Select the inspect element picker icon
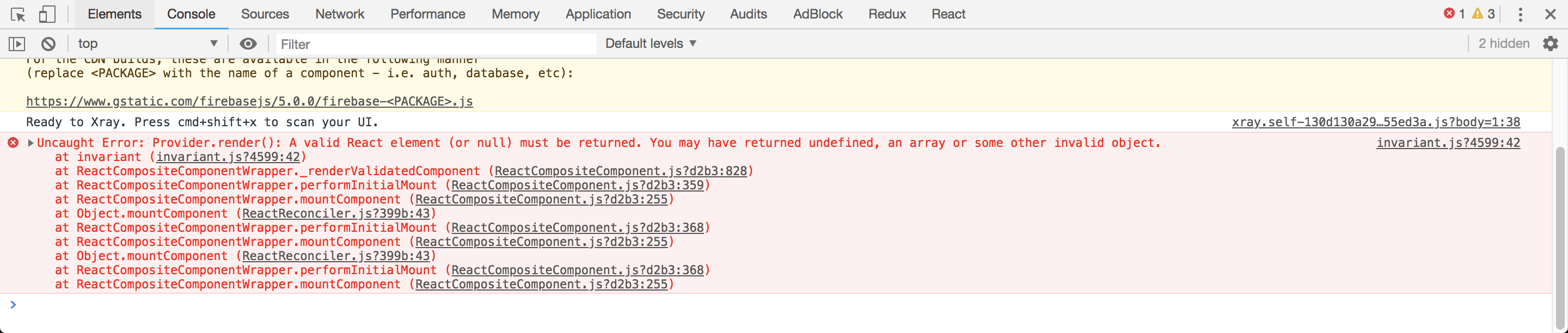The width and height of the screenshot is (1568, 333). tap(17, 15)
